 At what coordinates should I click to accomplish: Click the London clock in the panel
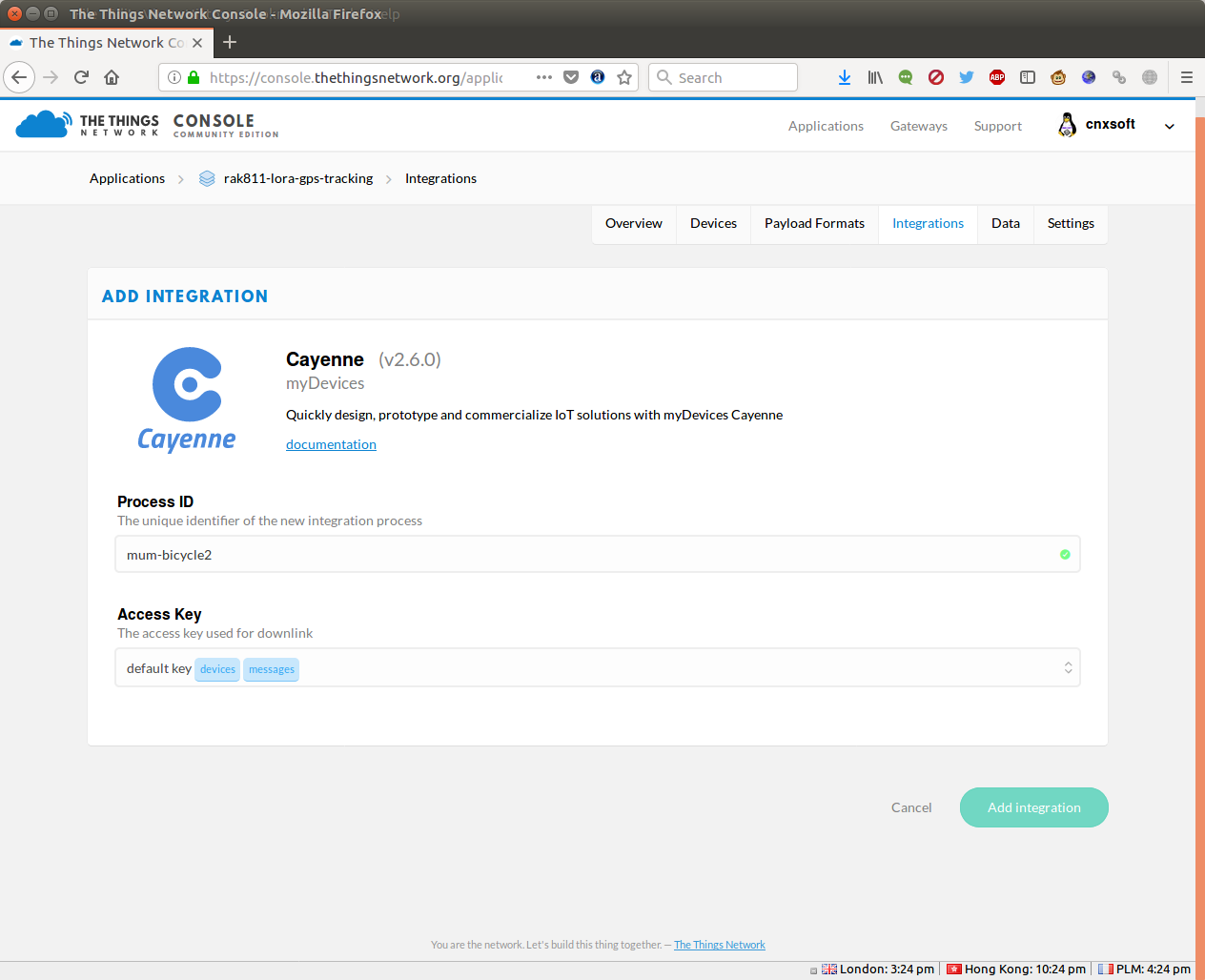point(878,970)
